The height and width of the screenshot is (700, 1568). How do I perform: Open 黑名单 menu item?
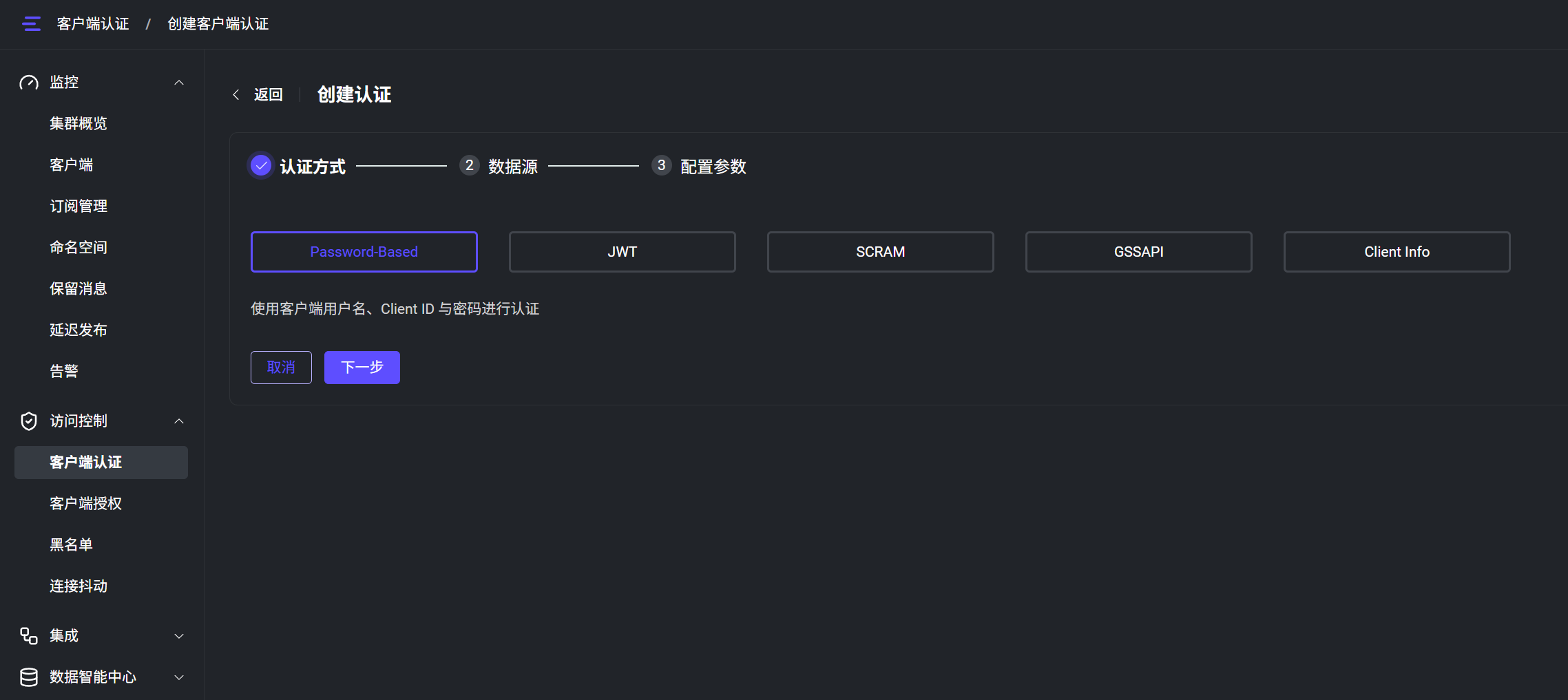101,545
